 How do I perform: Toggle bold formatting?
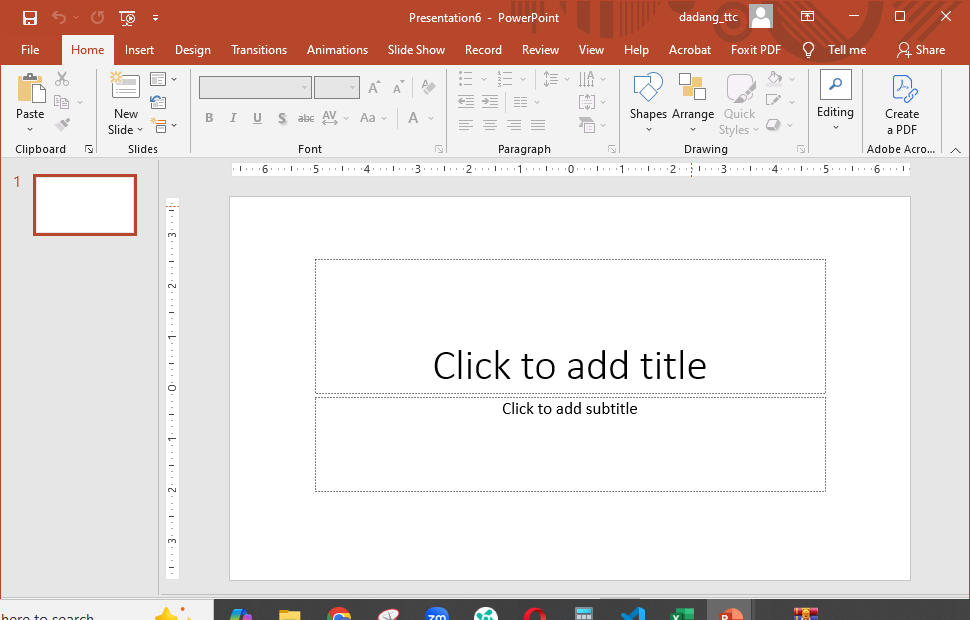[209, 117]
